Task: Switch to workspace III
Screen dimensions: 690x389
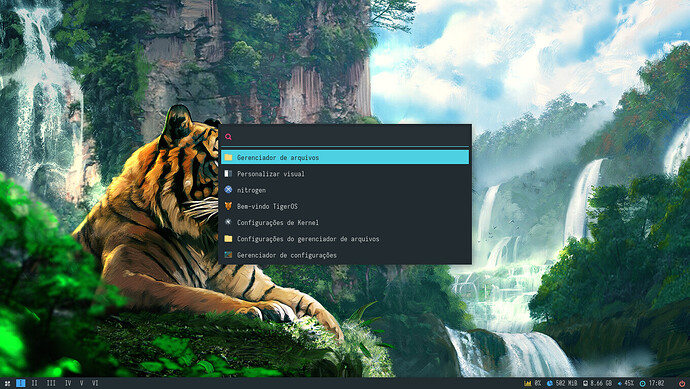Action: click(x=51, y=383)
